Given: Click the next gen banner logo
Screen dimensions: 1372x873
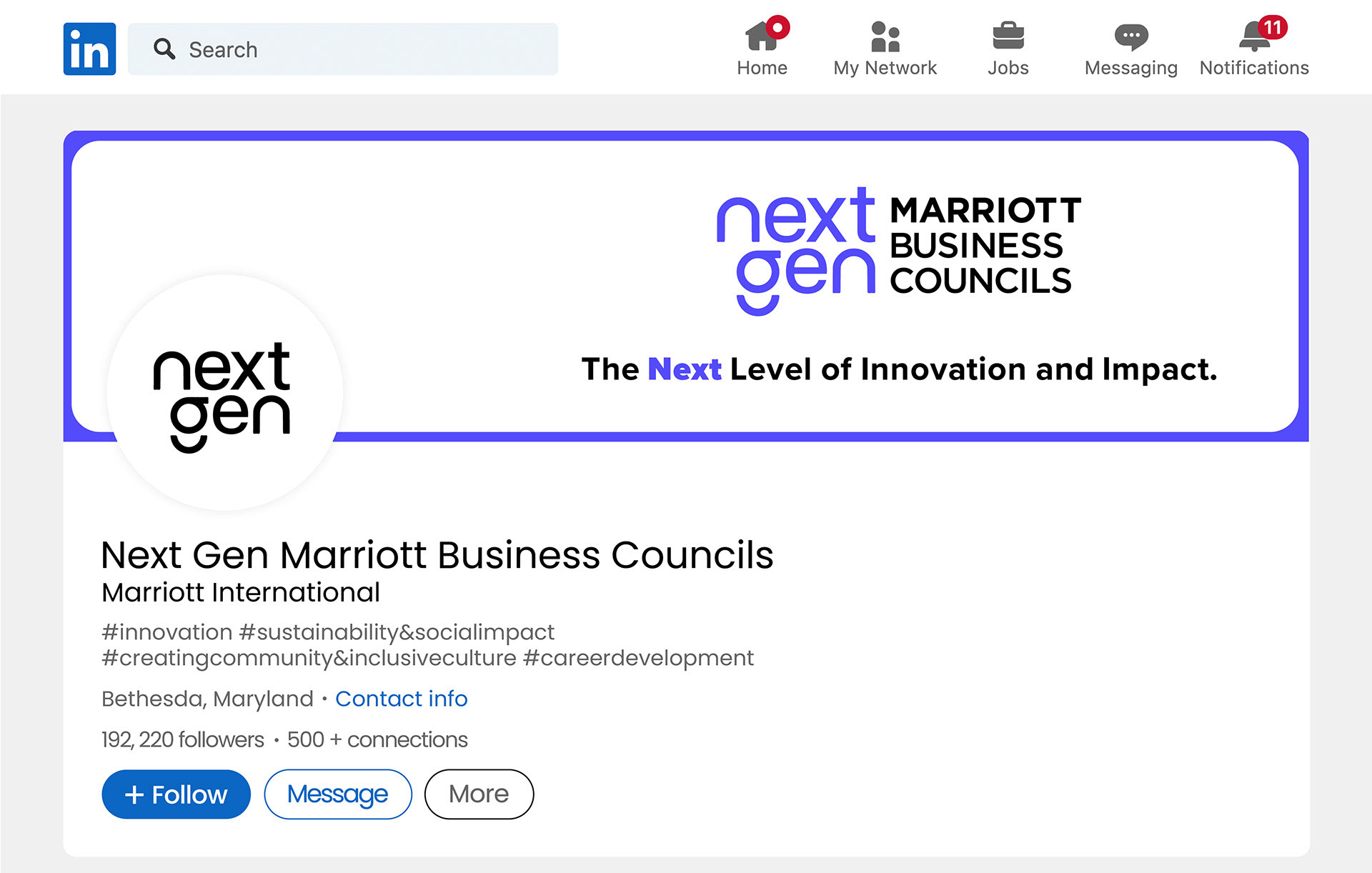Looking at the screenshot, I should click(795, 250).
